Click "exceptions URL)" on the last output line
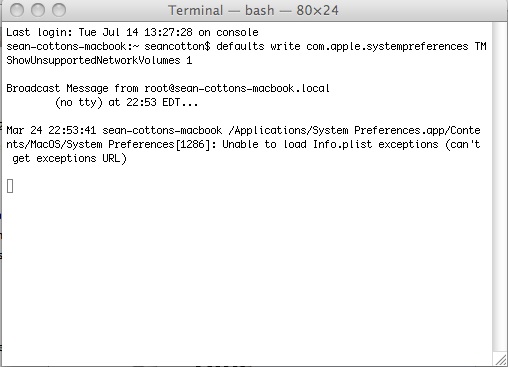 pyautogui.click(x=82, y=158)
